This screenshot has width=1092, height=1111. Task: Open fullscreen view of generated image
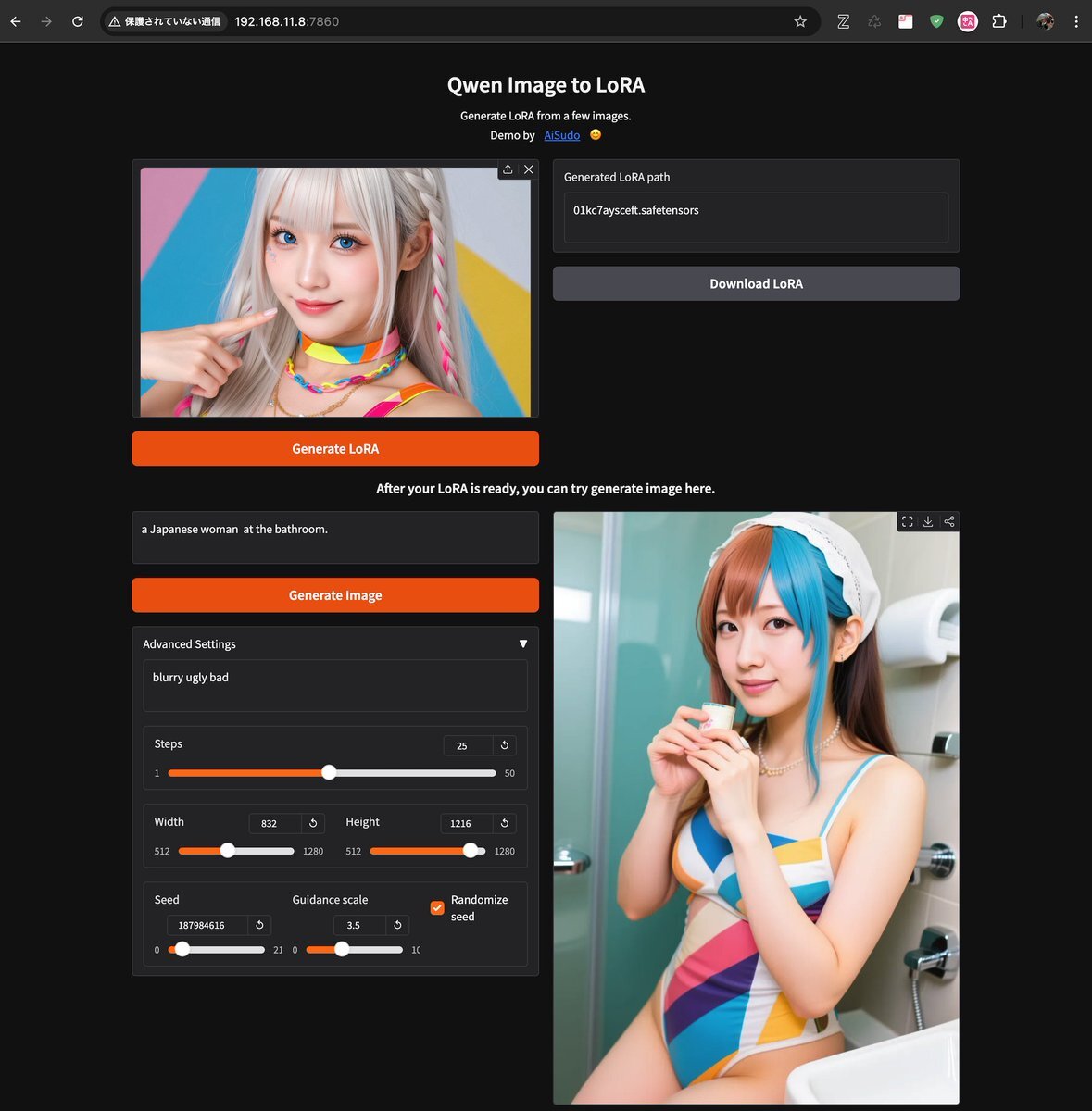point(908,522)
